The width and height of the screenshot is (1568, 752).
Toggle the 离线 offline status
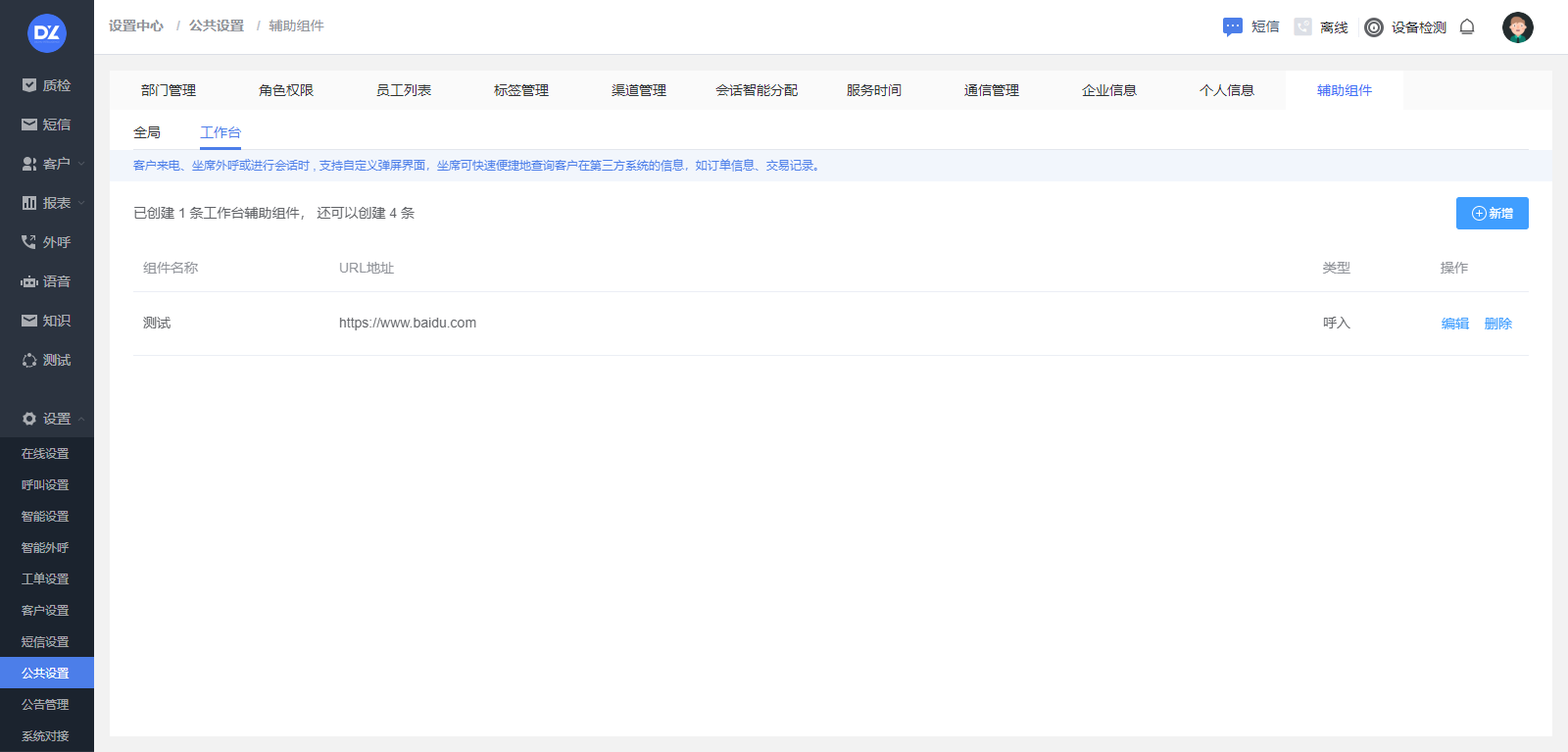(1321, 27)
